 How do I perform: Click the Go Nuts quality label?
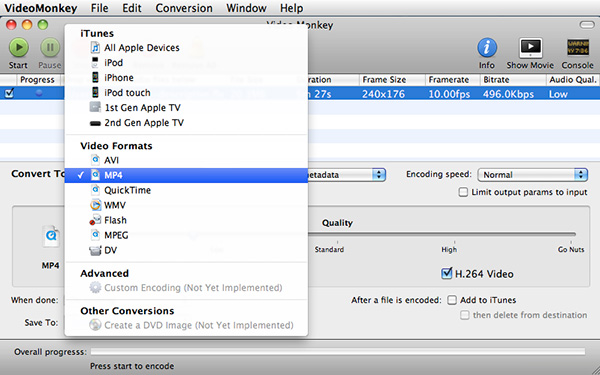tap(571, 249)
